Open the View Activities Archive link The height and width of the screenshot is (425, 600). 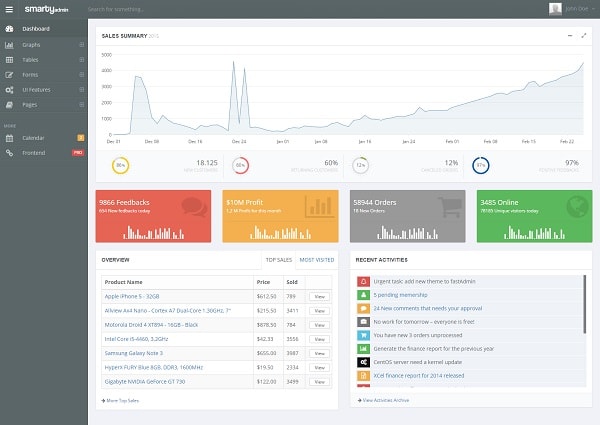[384, 400]
